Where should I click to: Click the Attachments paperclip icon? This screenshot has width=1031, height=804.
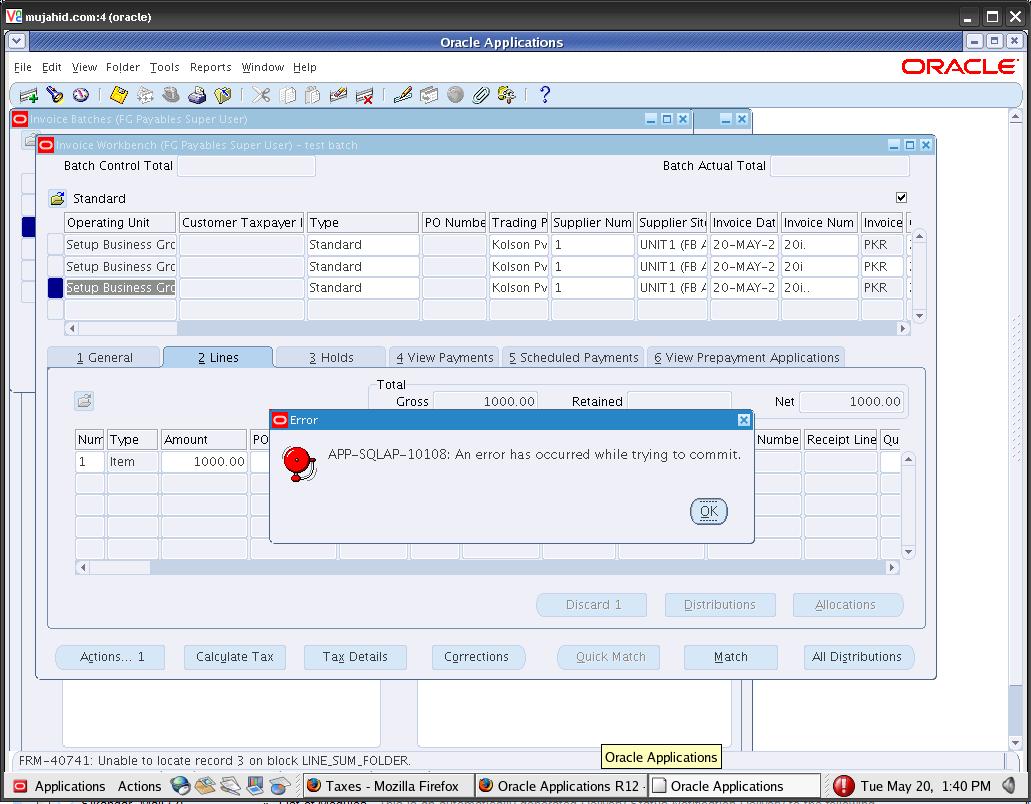point(481,95)
